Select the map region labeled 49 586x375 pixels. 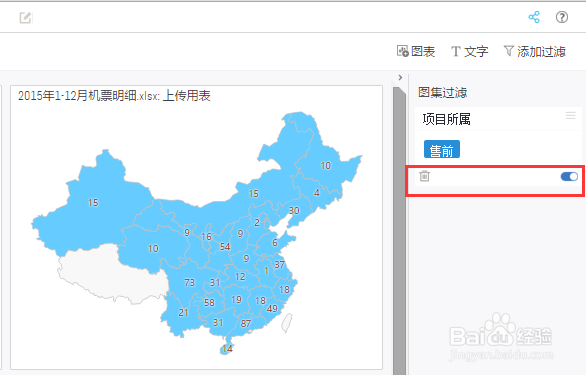click(x=272, y=308)
